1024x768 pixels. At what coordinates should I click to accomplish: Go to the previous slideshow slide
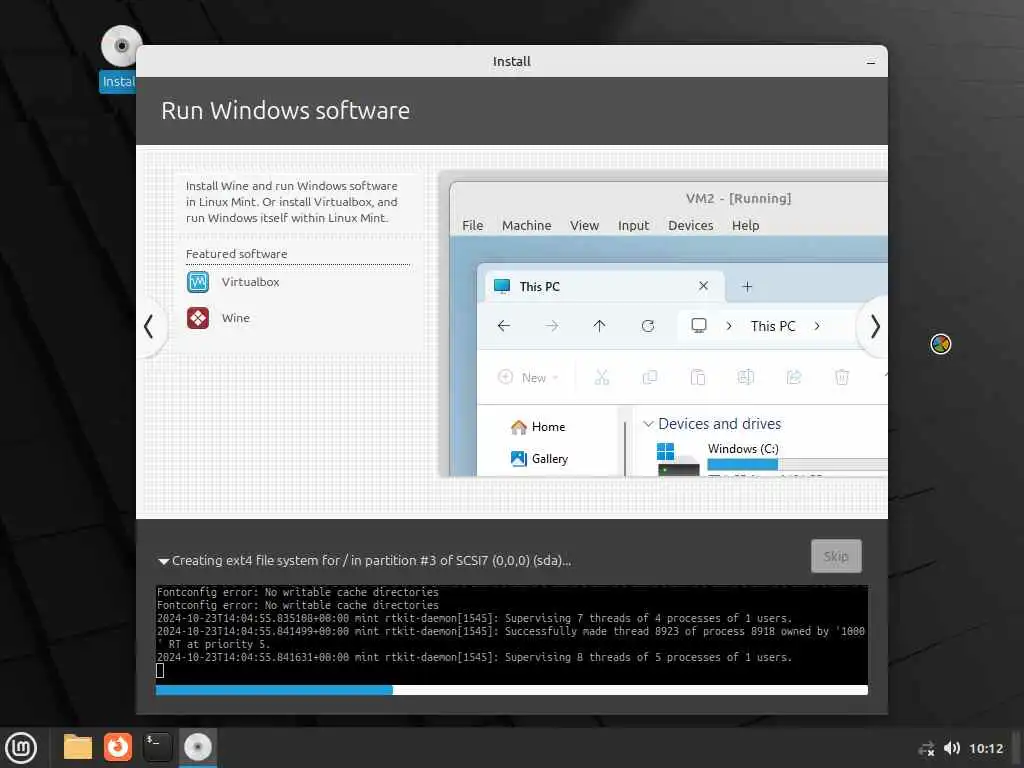(150, 326)
